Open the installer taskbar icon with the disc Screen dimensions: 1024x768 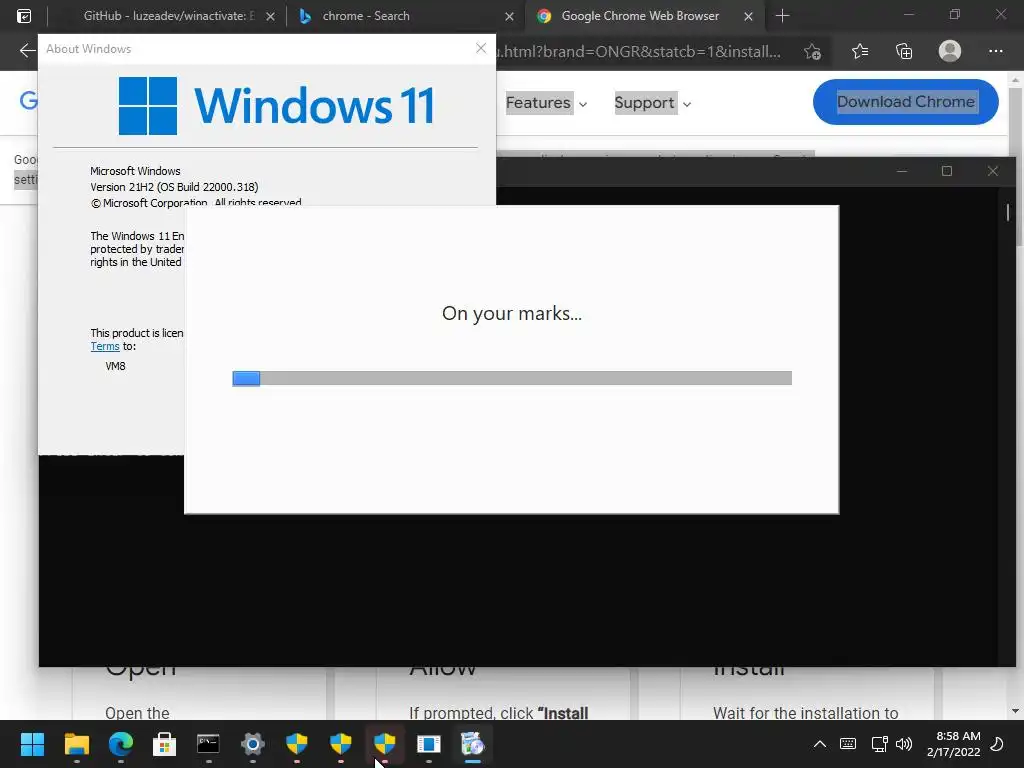click(x=473, y=744)
